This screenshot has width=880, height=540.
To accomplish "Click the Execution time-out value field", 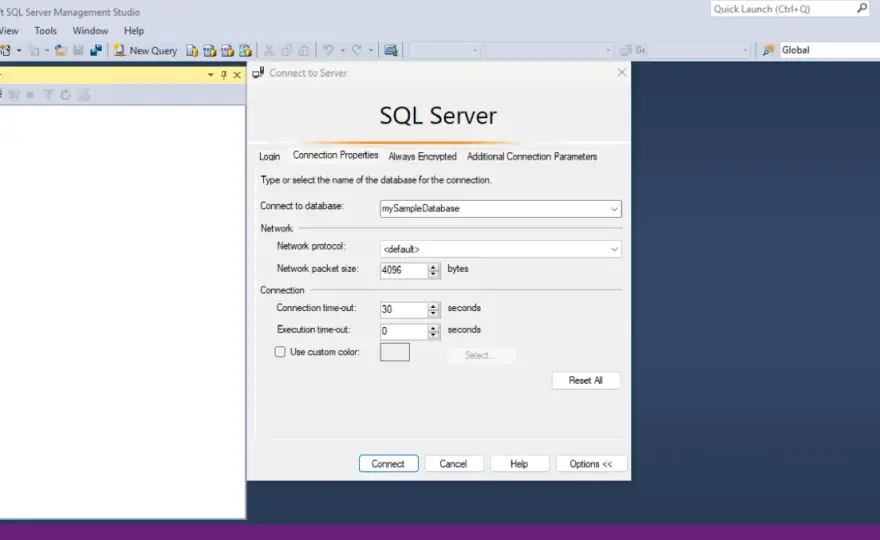I will point(404,331).
